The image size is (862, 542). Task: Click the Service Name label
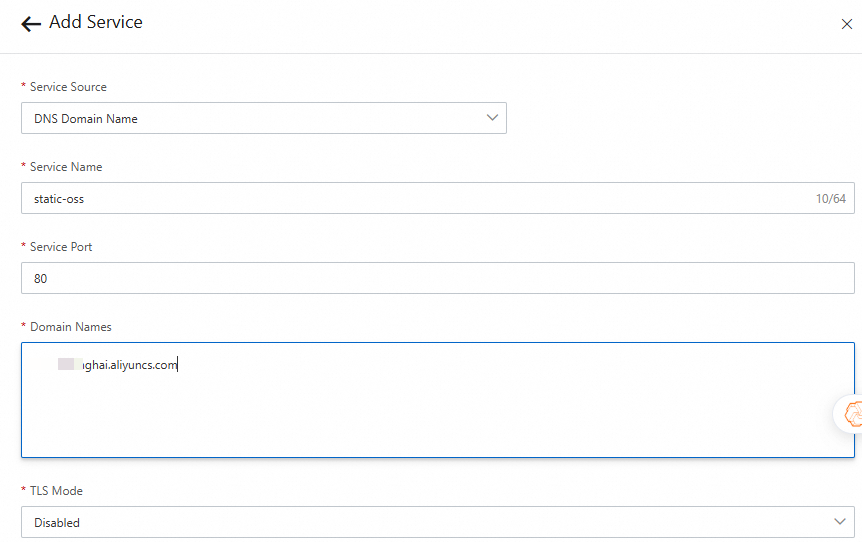(66, 167)
